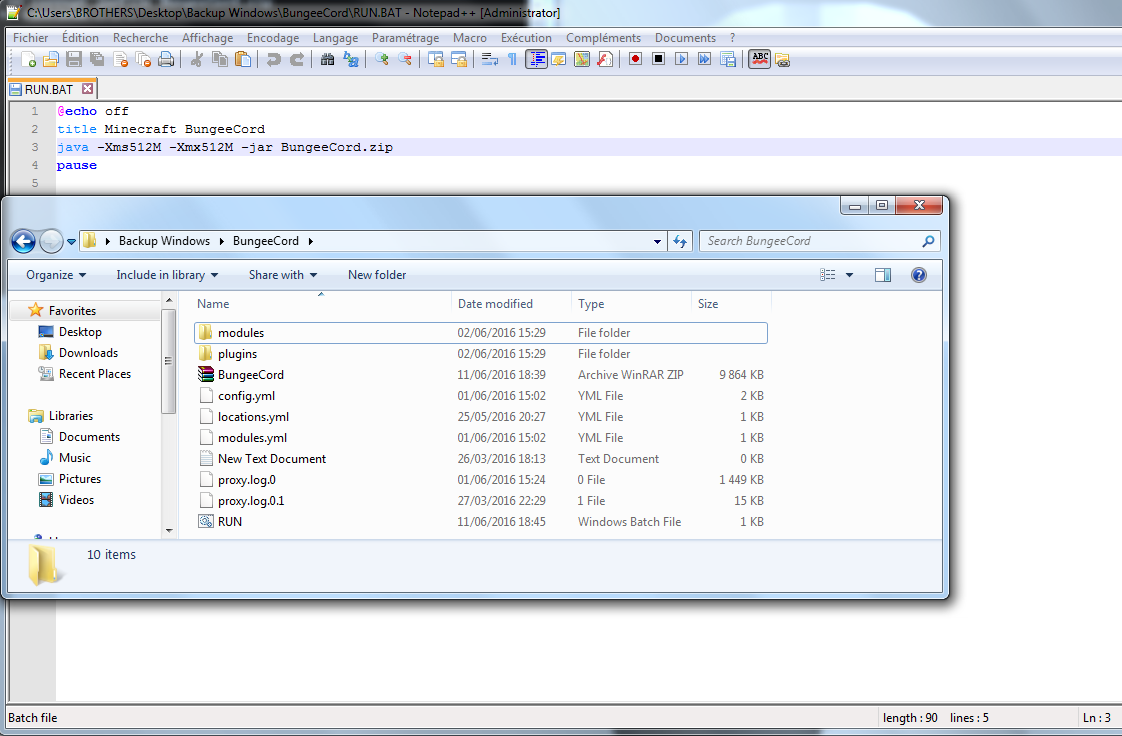Open Include in library dropdown
Viewport: 1122px width, 736px height.
click(x=167, y=275)
